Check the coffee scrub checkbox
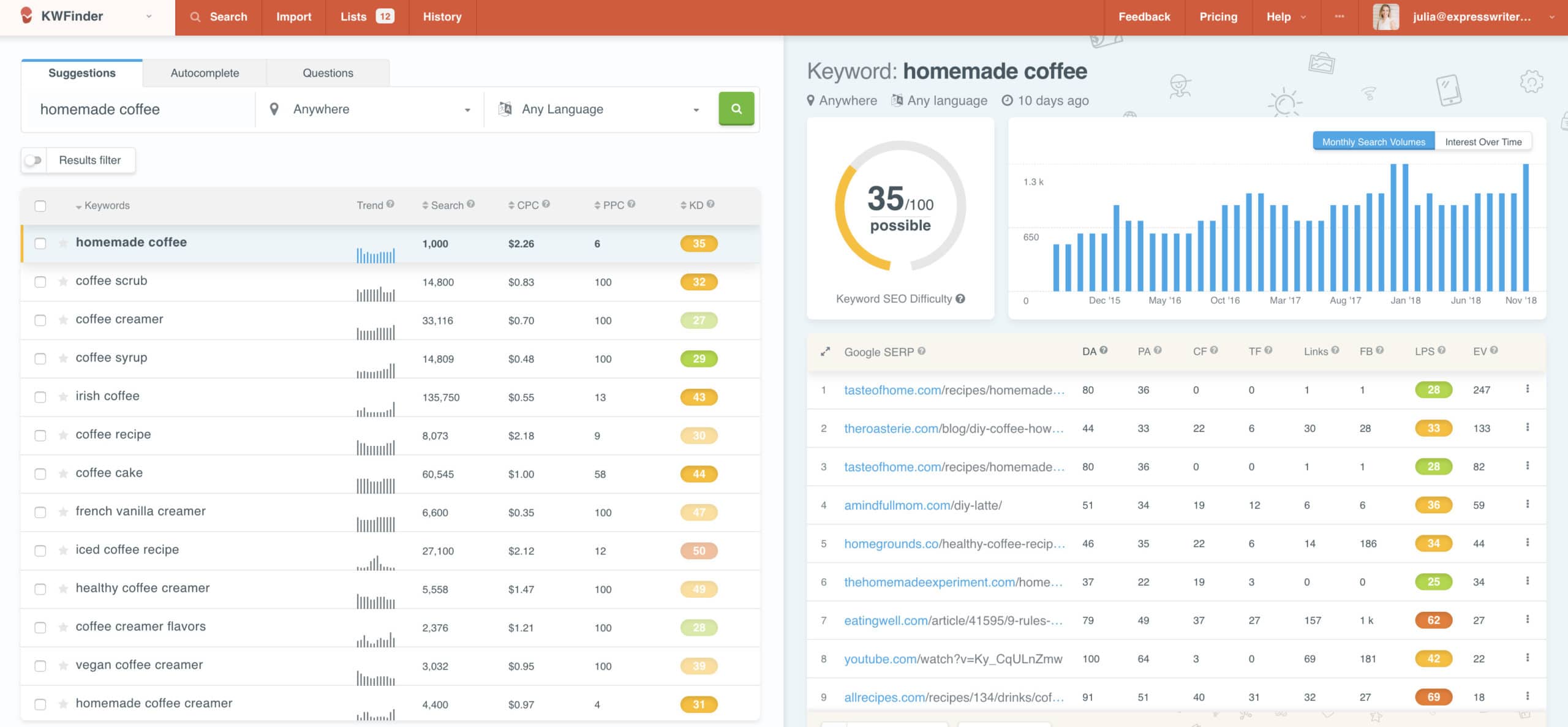This screenshot has width=1568, height=727. coord(40,282)
